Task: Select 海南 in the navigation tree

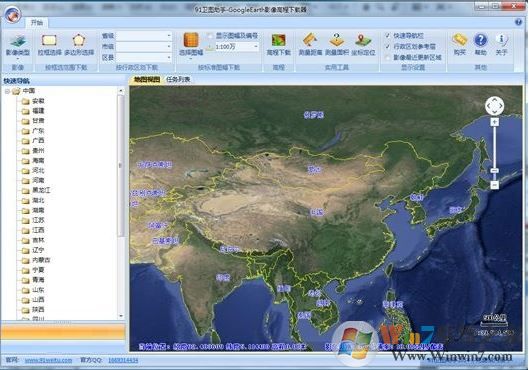Action: 38,161
